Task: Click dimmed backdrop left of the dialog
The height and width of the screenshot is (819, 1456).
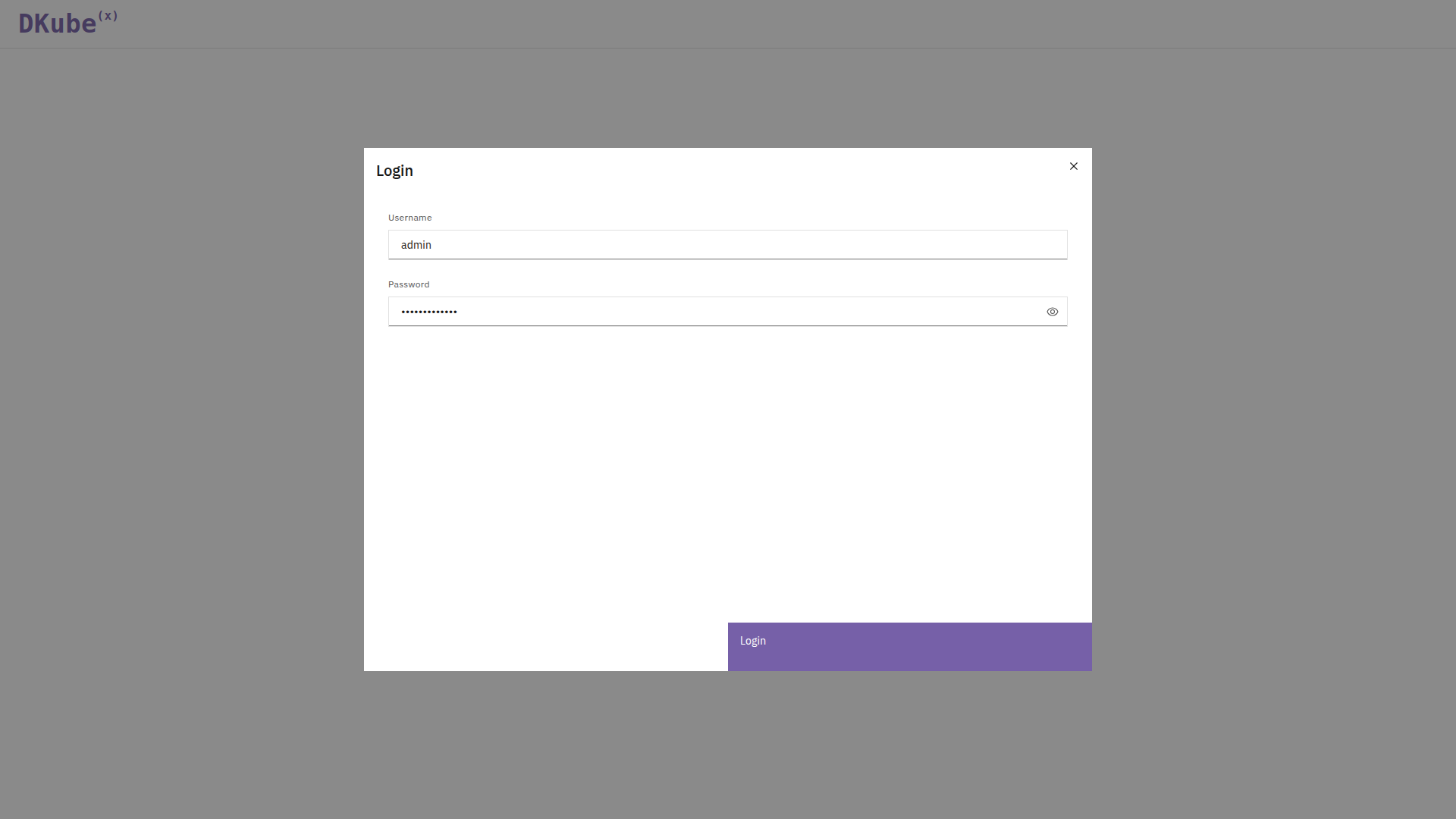Action: pos(182,409)
